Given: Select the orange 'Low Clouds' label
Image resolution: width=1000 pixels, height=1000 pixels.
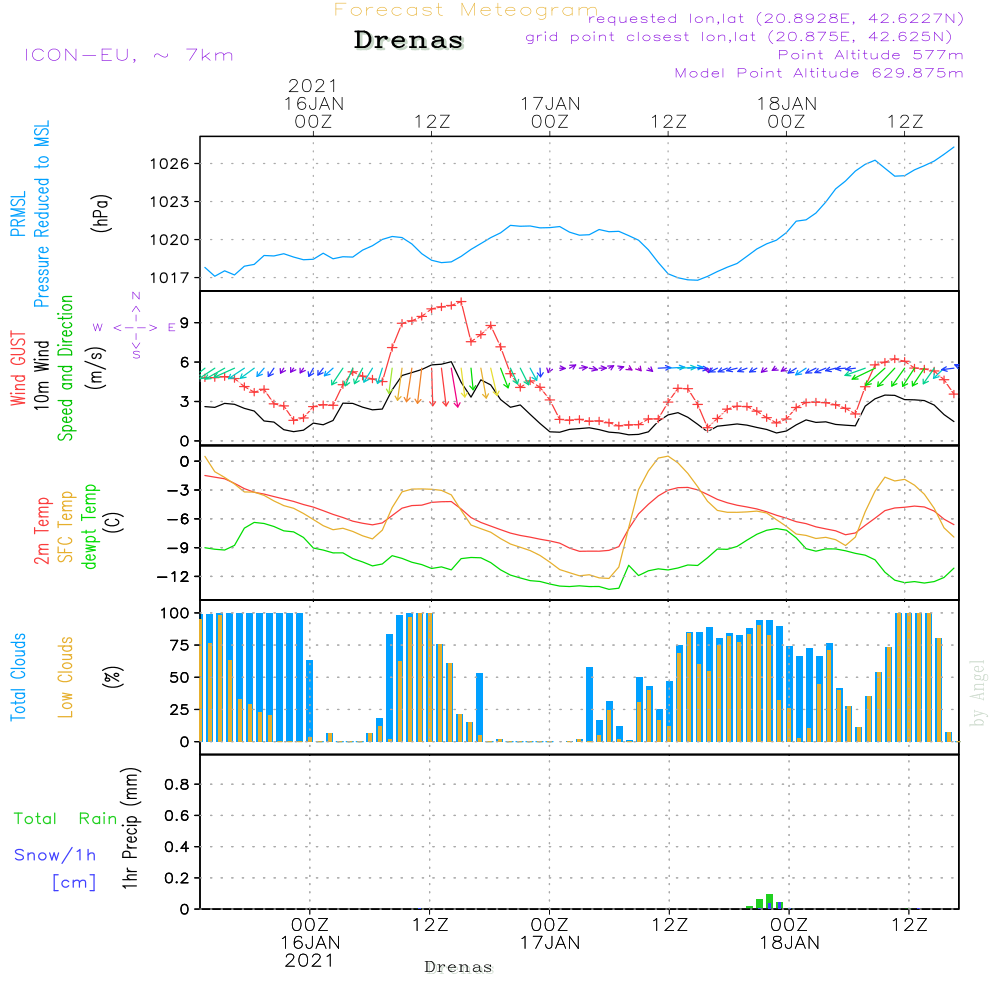Looking at the screenshot, I should 66,677.
